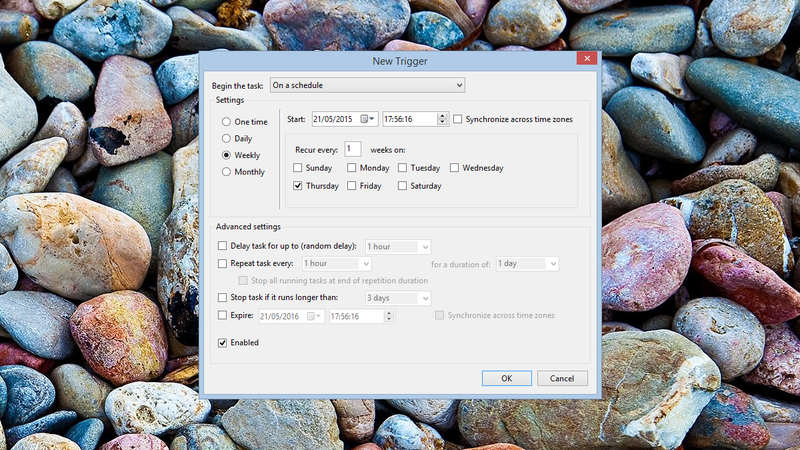Check the Tuesday checkbox

click(402, 167)
